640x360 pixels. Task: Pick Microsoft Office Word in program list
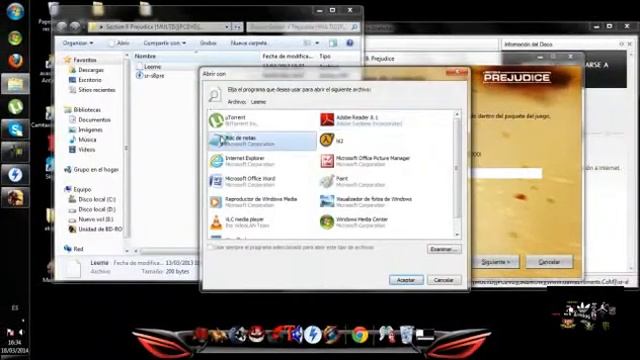click(x=262, y=182)
